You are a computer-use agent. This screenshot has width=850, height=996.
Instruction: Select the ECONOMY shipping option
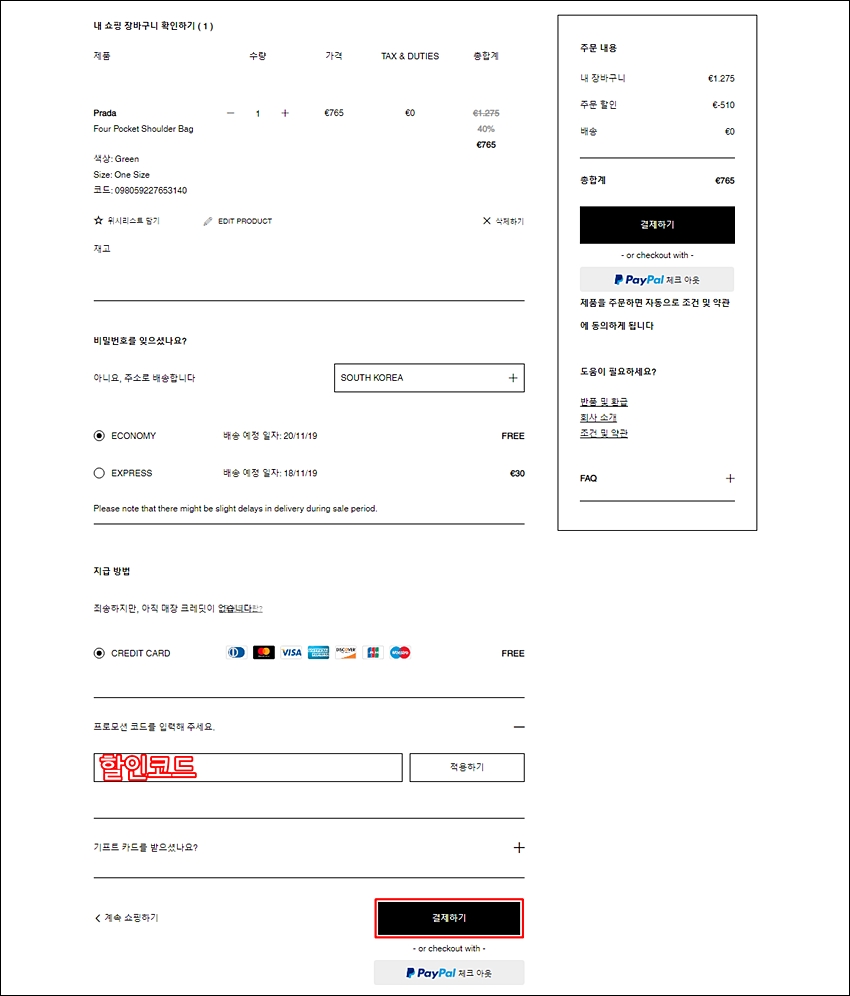99,436
